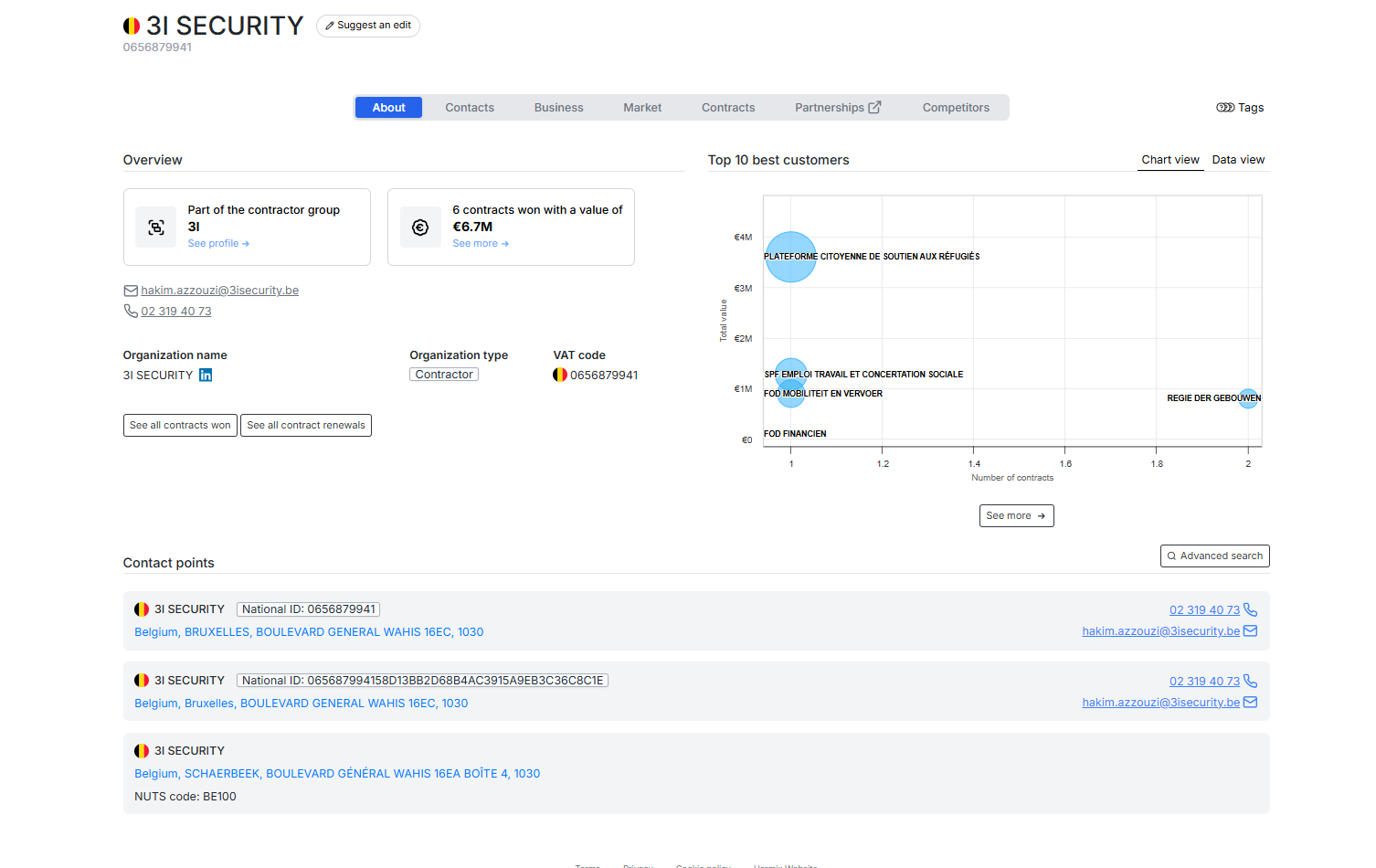Click the Tags label in the top right

pos(1251,108)
